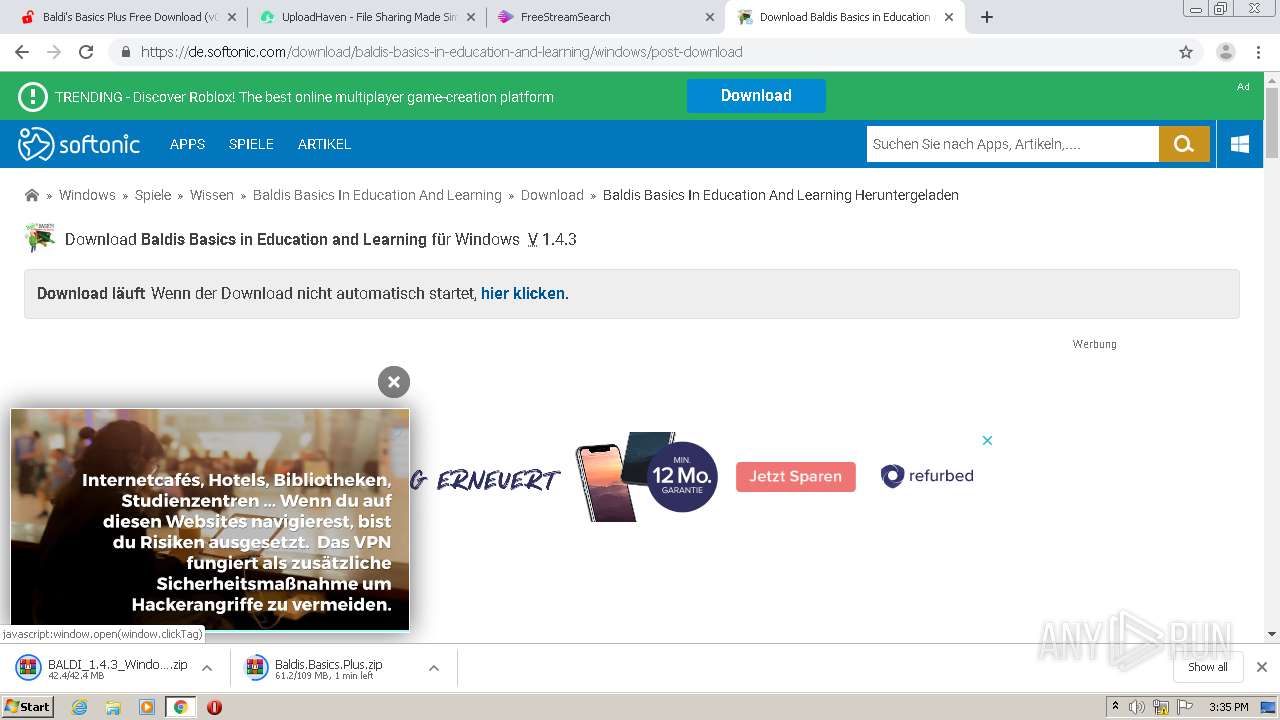Open Internet Explorer from taskbar

pos(79,707)
